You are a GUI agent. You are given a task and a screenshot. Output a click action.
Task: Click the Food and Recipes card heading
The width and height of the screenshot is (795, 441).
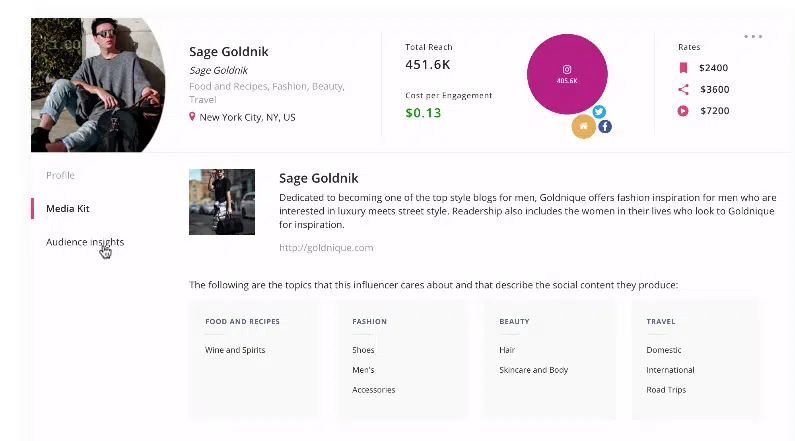click(x=242, y=321)
